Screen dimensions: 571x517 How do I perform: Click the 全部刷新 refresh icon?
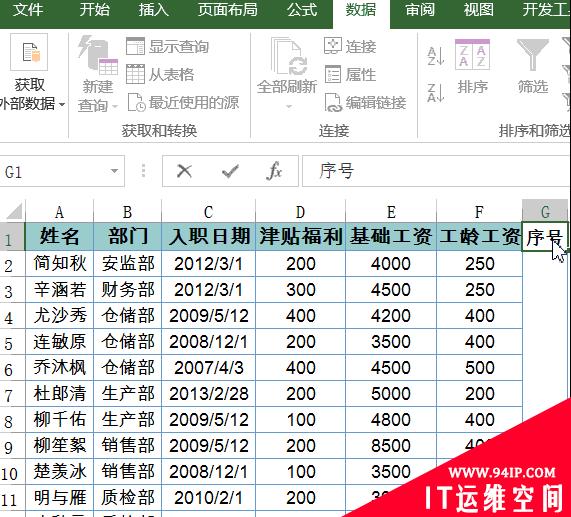tap(288, 56)
